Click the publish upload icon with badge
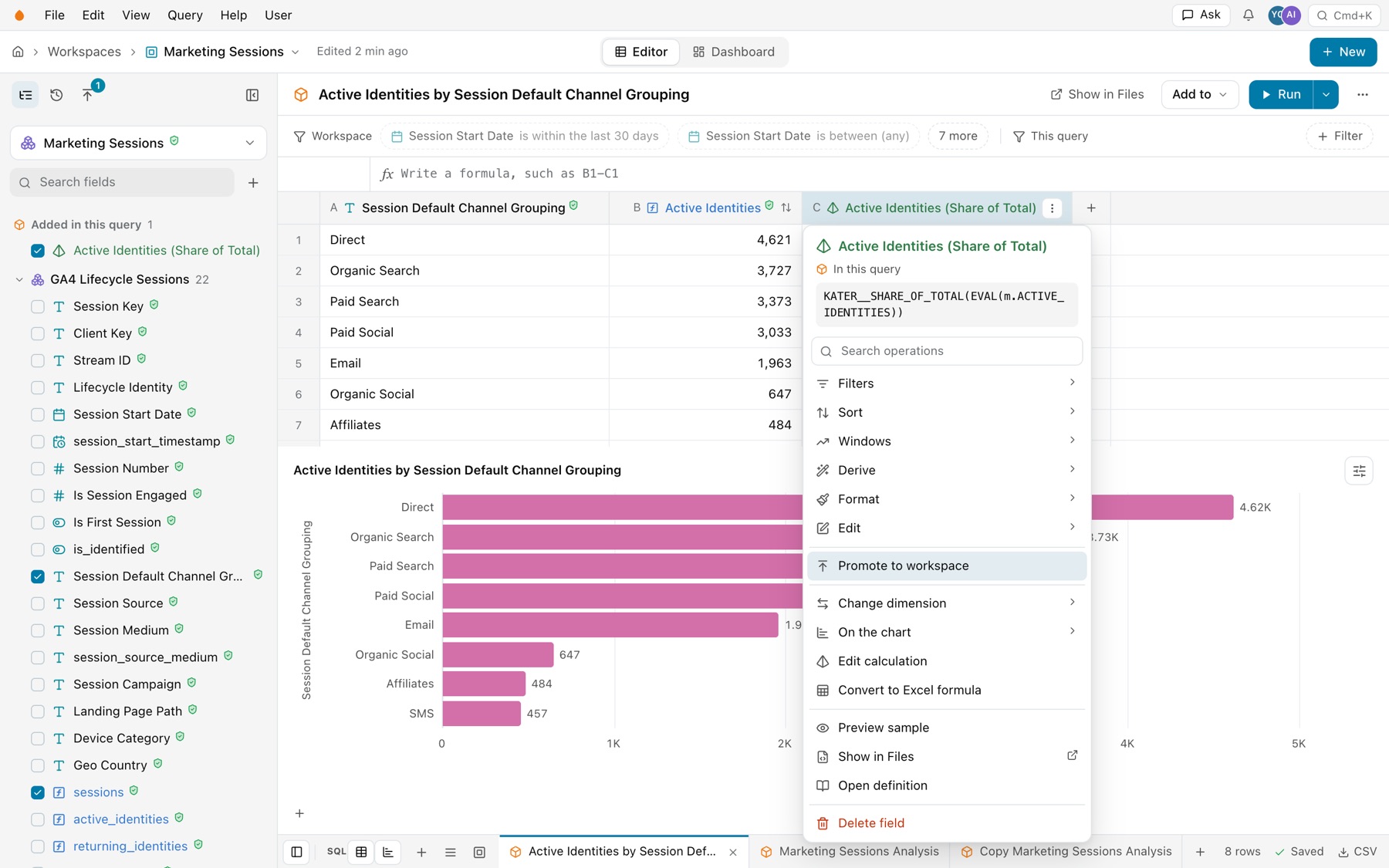Image resolution: width=1389 pixels, height=868 pixels. pos(87,95)
